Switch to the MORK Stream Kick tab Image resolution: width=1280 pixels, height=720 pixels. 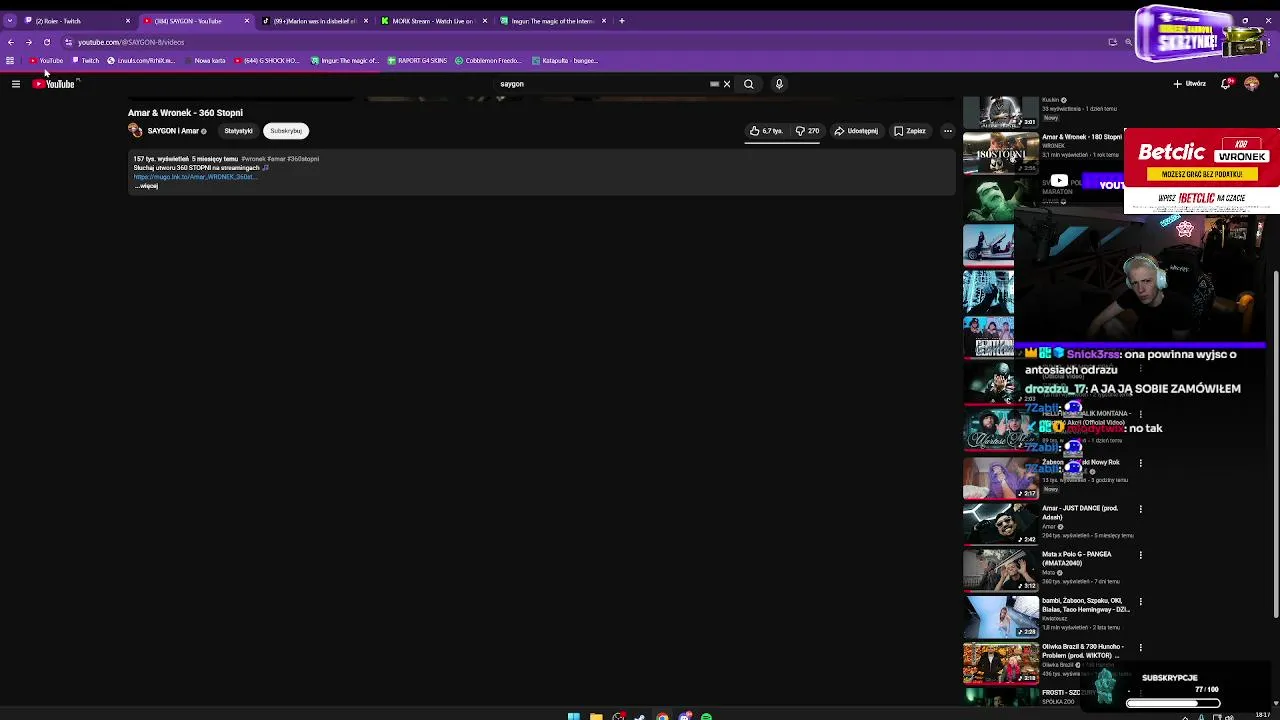(x=432, y=21)
